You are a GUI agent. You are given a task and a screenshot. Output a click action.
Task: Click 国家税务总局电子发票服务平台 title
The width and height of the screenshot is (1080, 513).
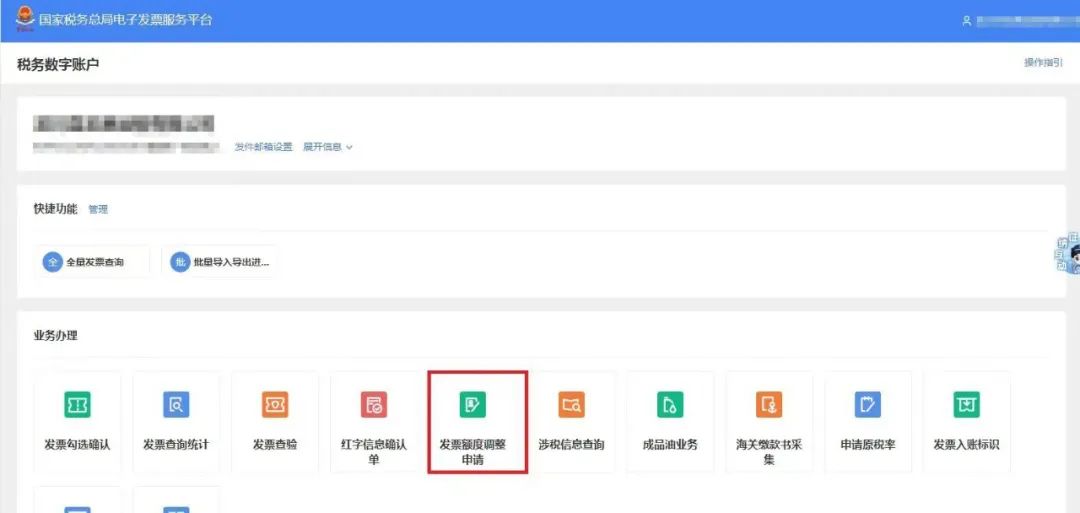click(125, 19)
